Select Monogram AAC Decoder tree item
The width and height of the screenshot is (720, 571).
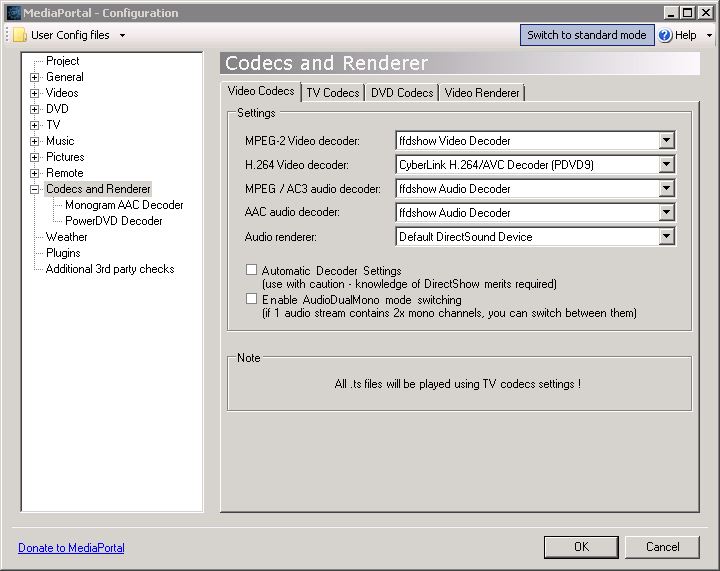[x=124, y=205]
